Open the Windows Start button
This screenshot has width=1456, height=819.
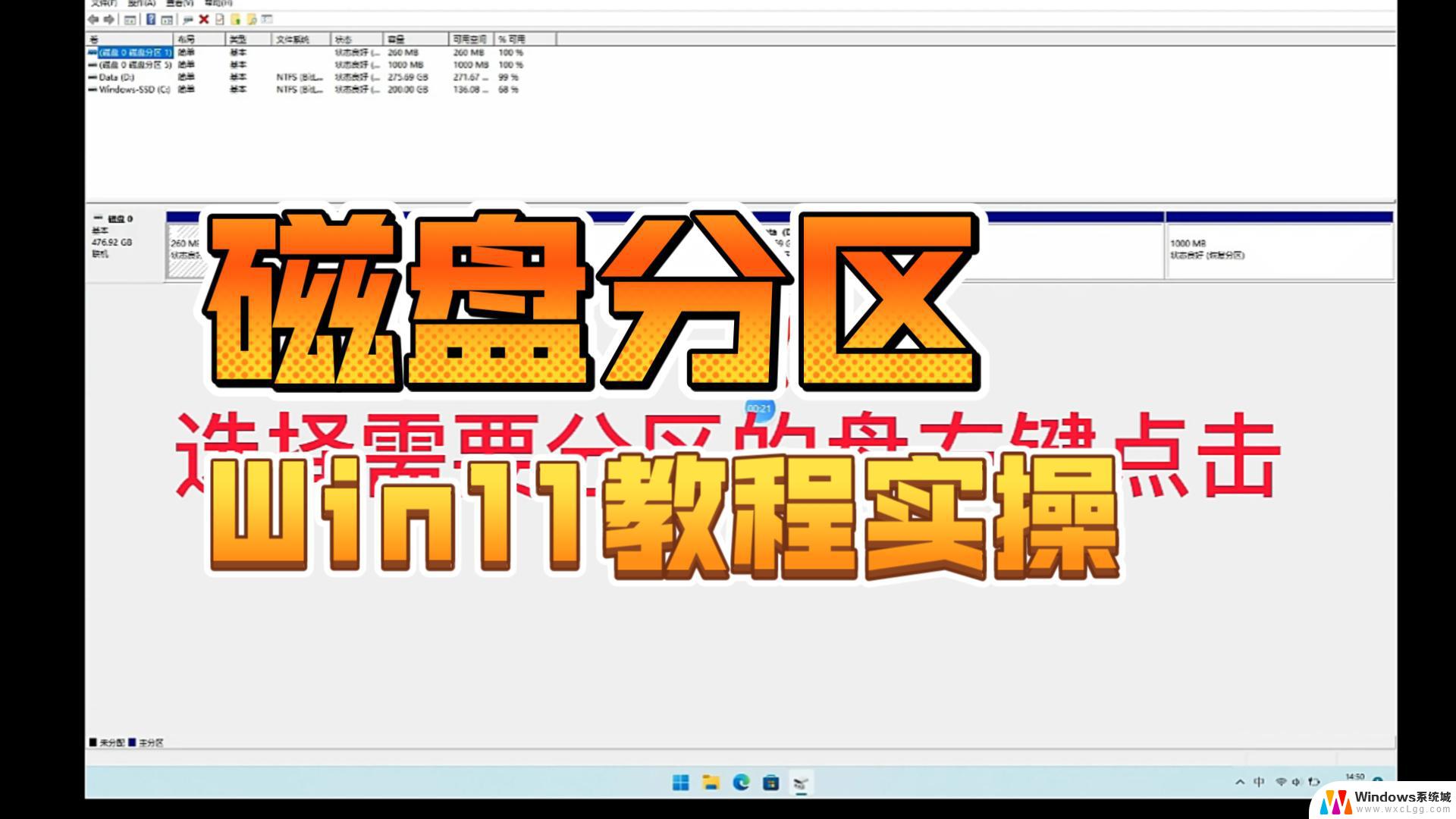(681, 783)
